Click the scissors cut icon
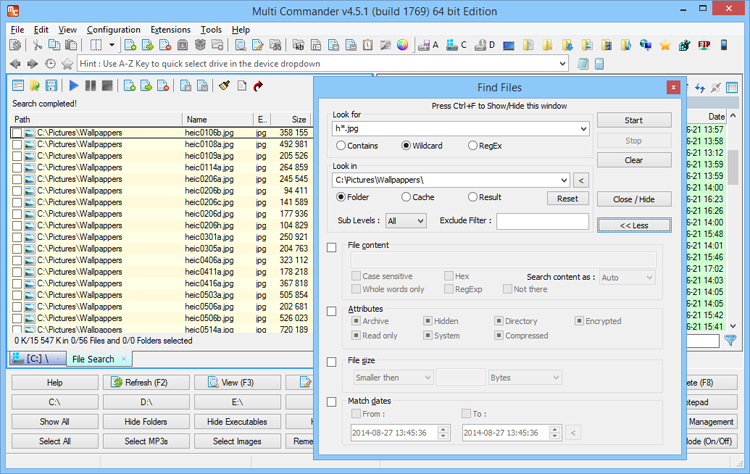The width and height of the screenshot is (750, 474). [x=37, y=45]
